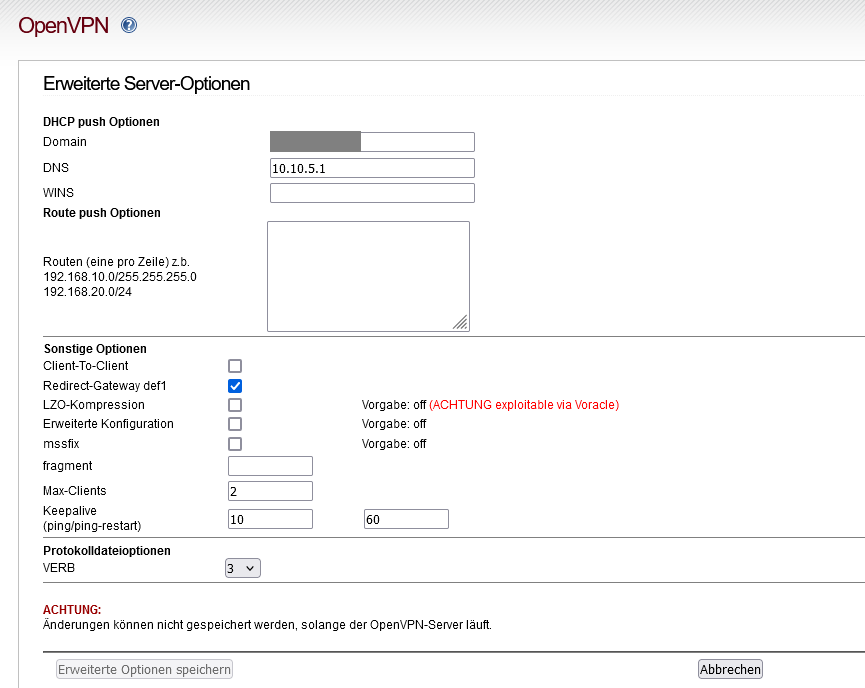The height and width of the screenshot is (688, 865).
Task: Click the Sonstige Optionen heading
Action: coord(95,349)
